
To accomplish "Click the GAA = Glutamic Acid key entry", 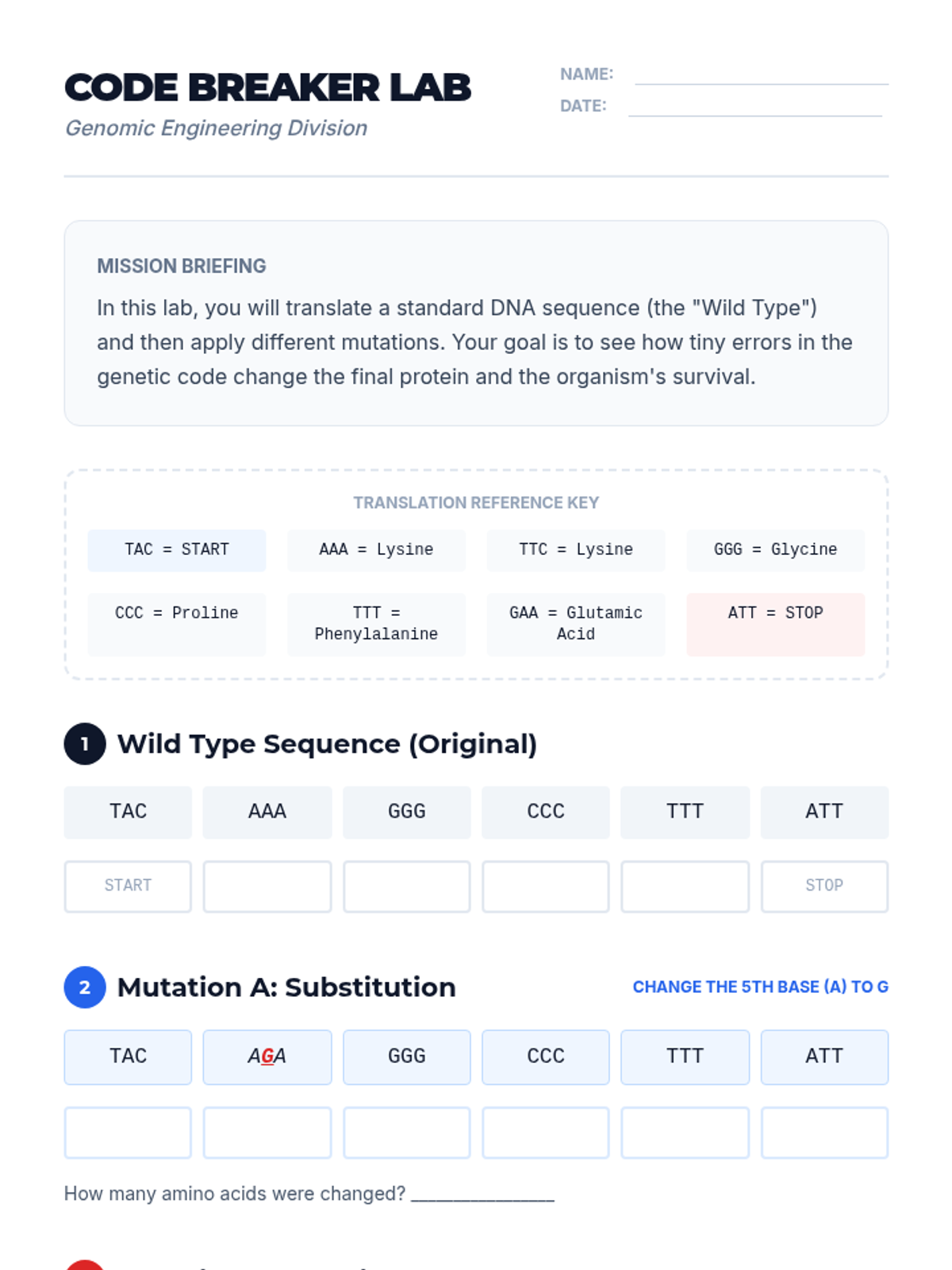I will click(576, 624).
